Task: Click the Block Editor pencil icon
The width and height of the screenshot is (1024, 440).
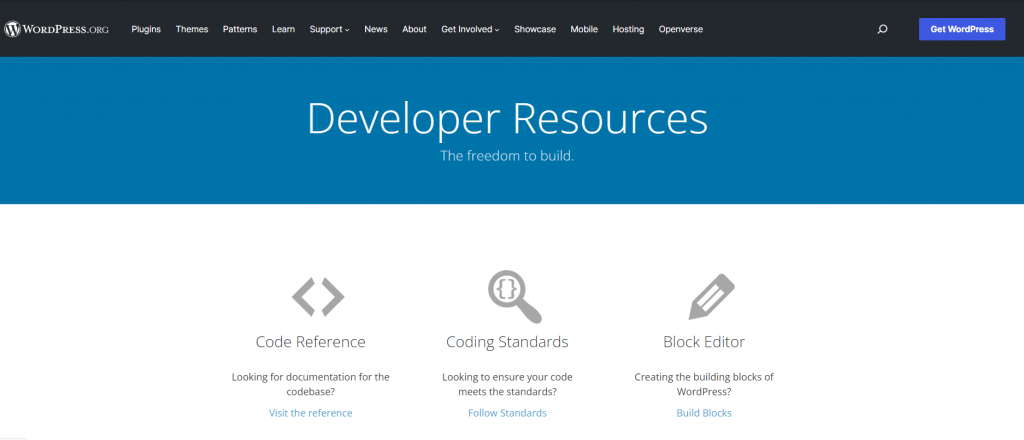Action: (712, 297)
